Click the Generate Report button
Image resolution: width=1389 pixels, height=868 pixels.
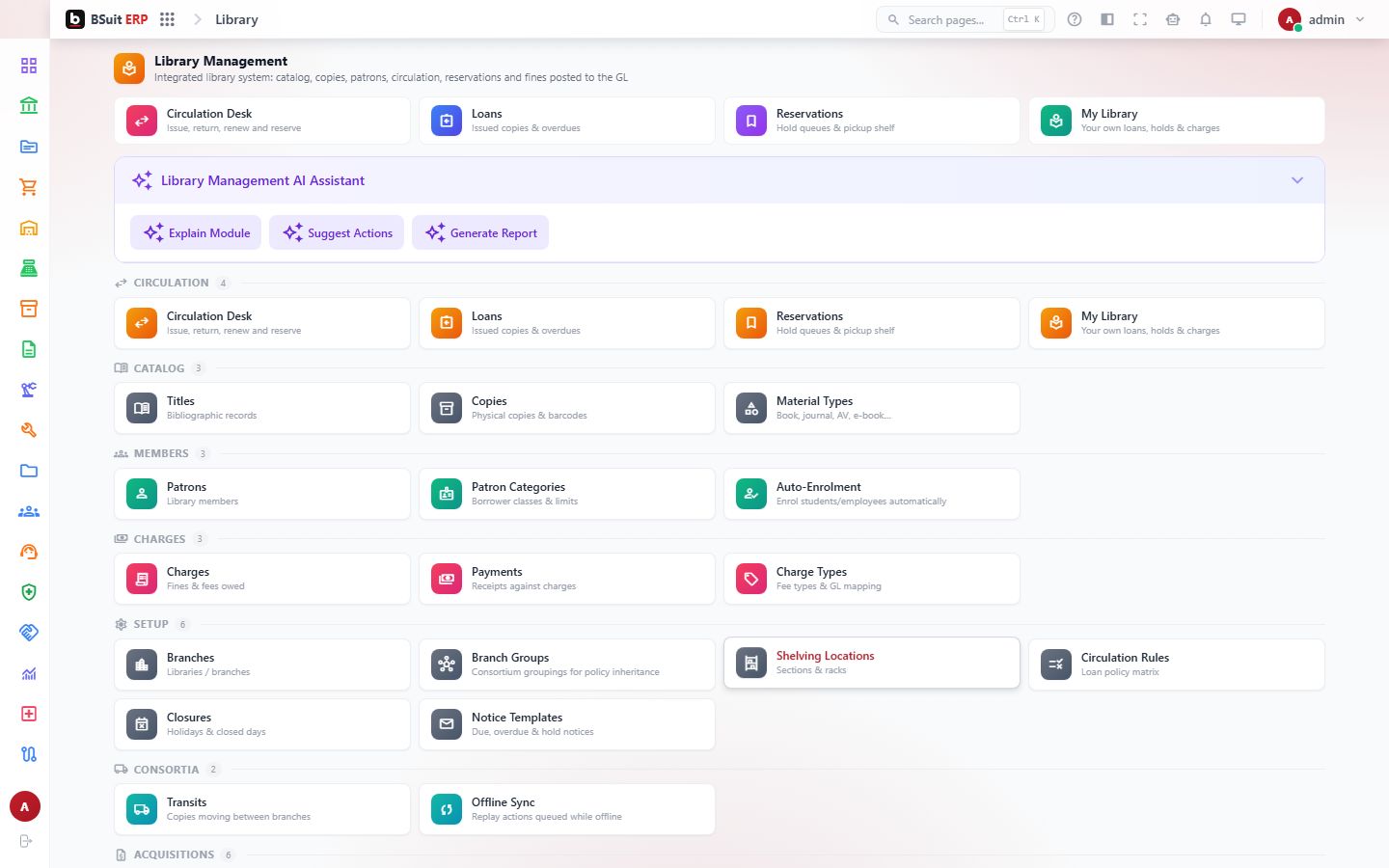480,232
